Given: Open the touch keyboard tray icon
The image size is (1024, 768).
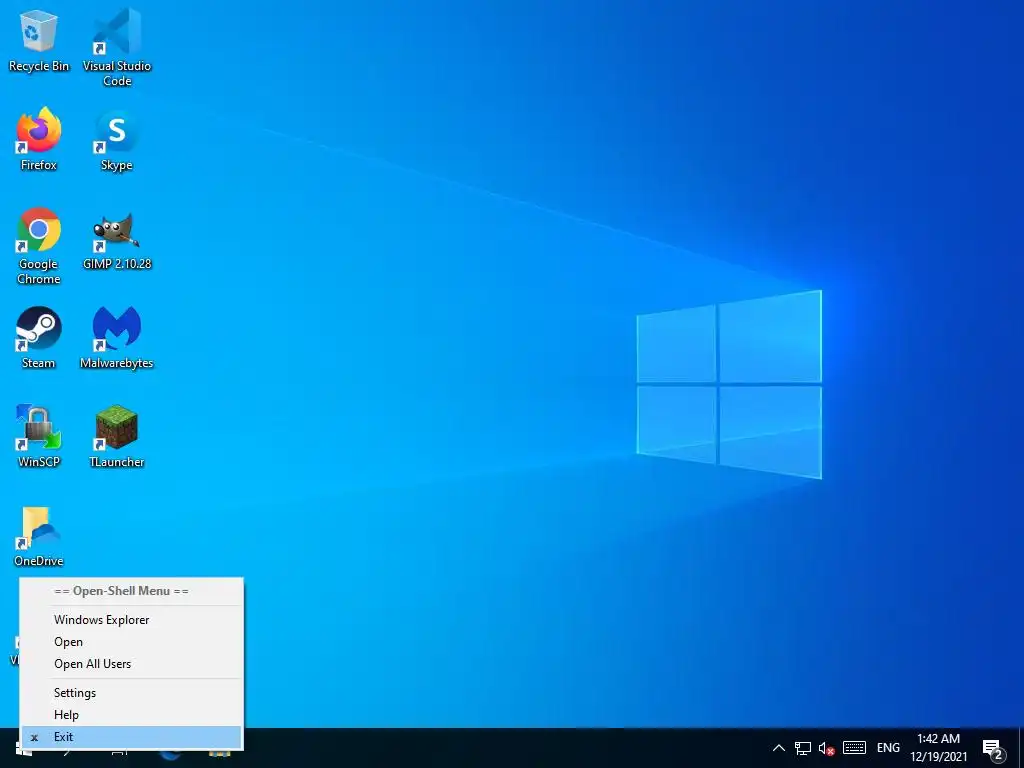Looking at the screenshot, I should click(854, 748).
